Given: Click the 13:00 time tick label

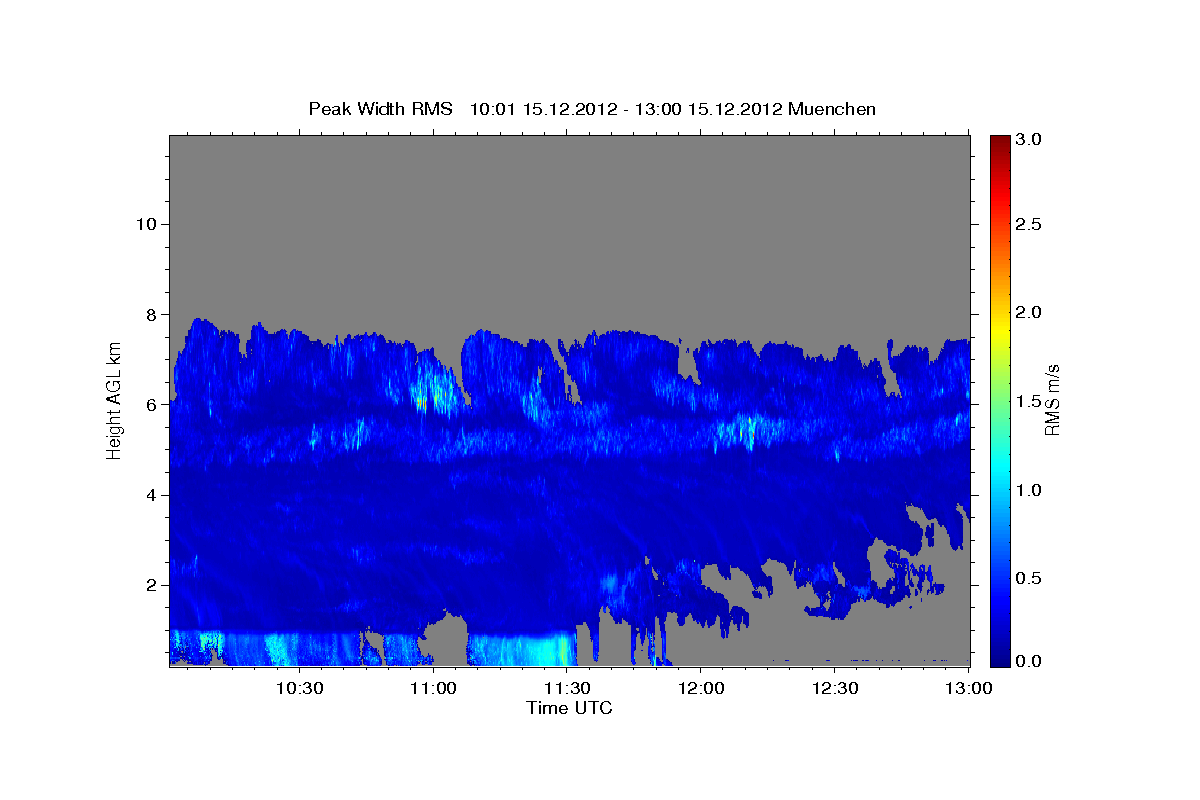Looking at the screenshot, I should pyautogui.click(x=969, y=688).
